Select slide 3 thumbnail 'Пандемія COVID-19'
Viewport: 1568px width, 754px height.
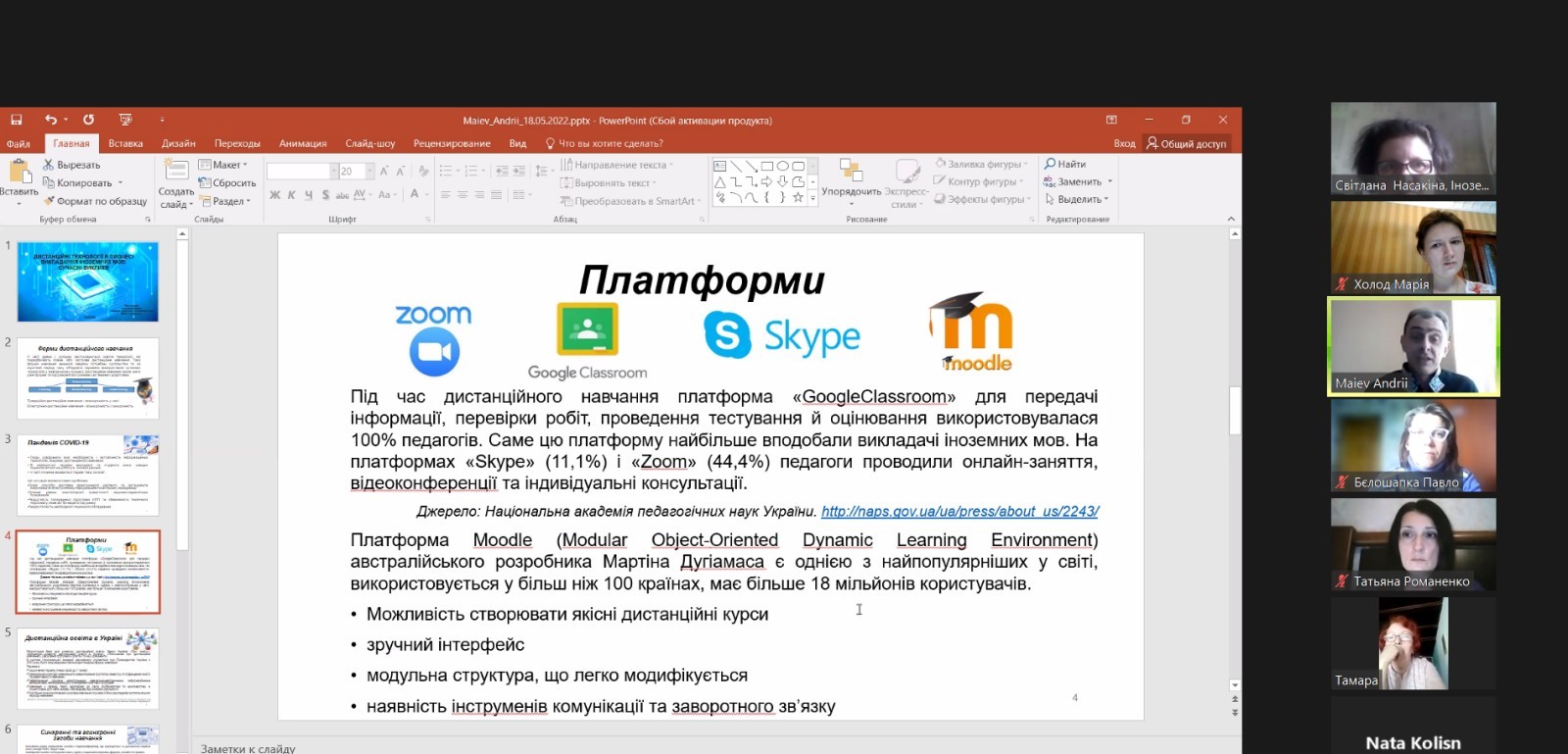(x=88, y=476)
